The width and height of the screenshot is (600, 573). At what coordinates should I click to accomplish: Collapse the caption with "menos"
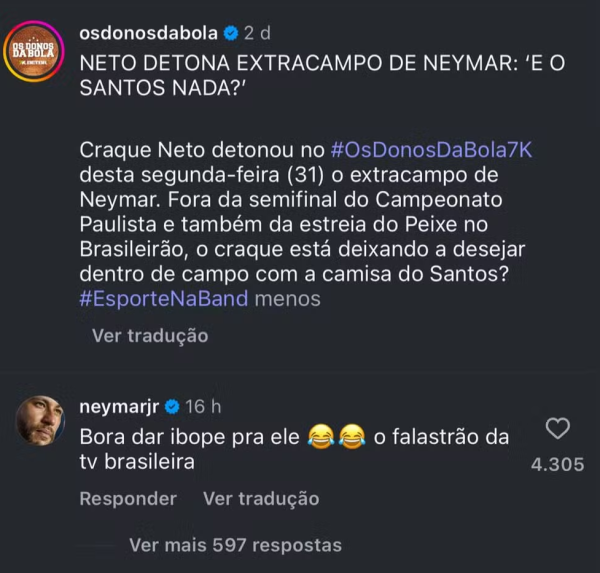coord(288,298)
